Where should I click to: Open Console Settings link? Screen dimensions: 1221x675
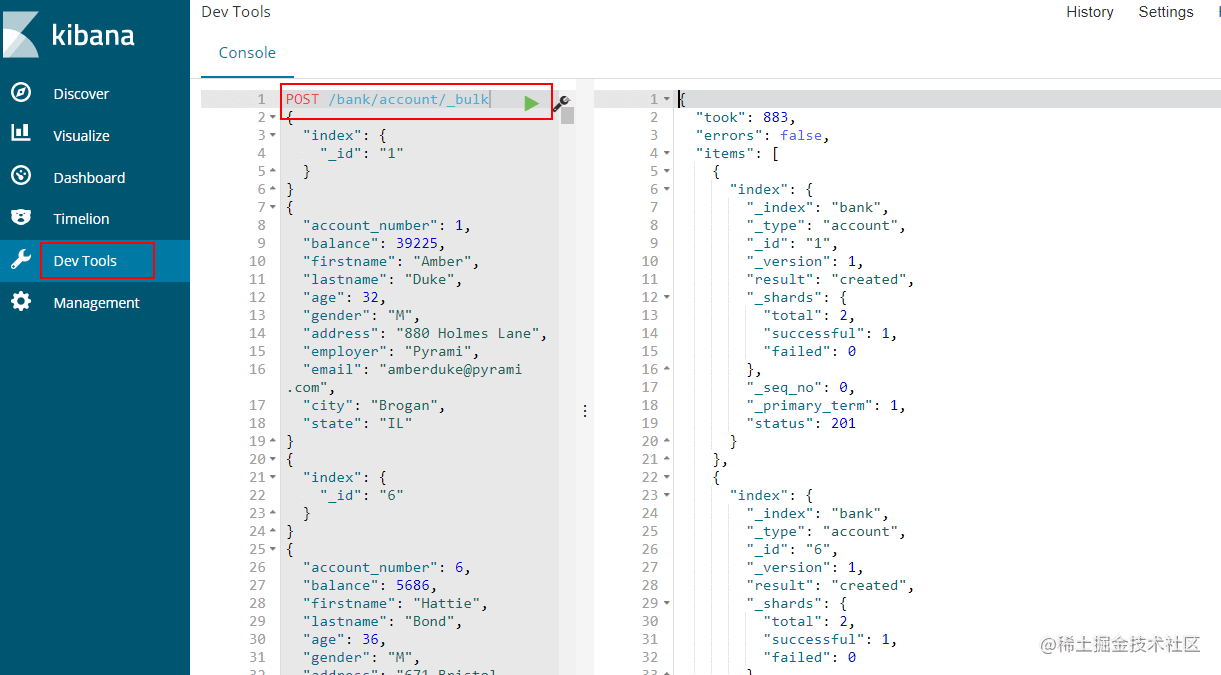click(1166, 12)
